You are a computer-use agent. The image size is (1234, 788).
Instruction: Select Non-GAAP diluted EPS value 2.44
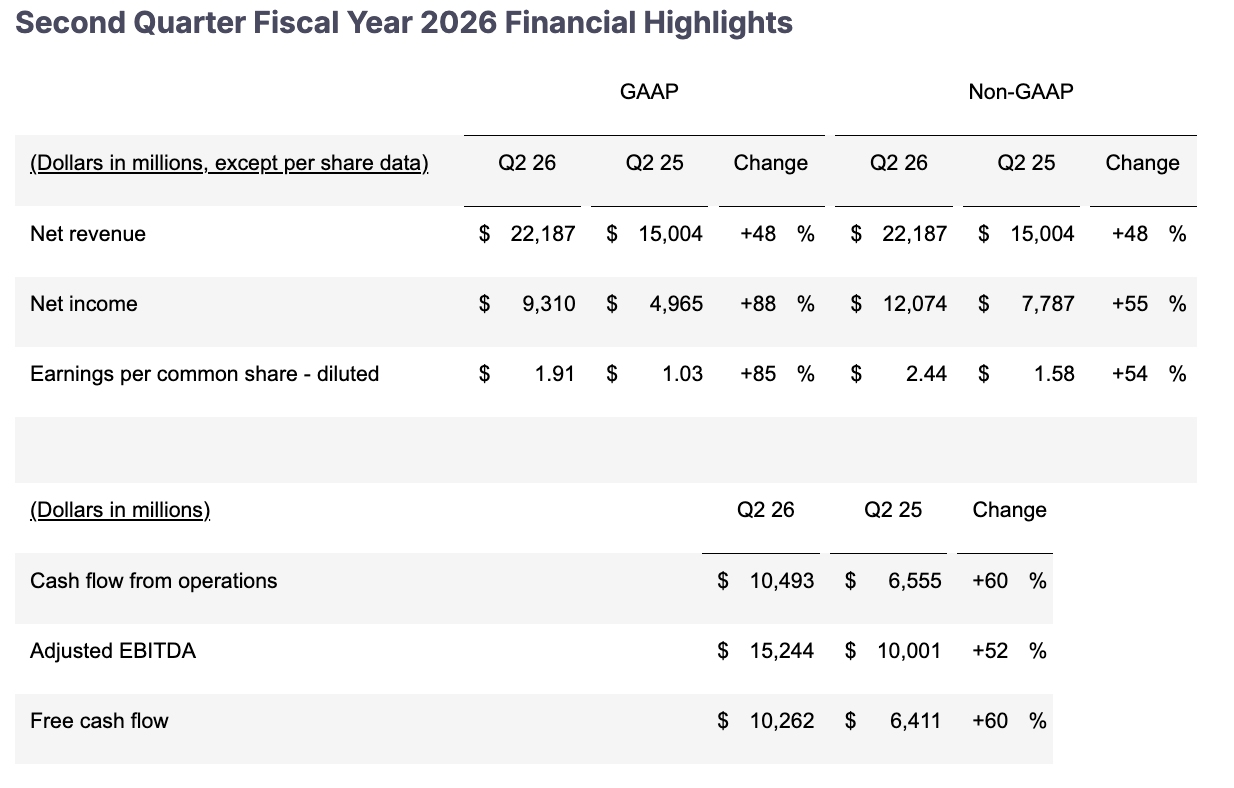[926, 374]
